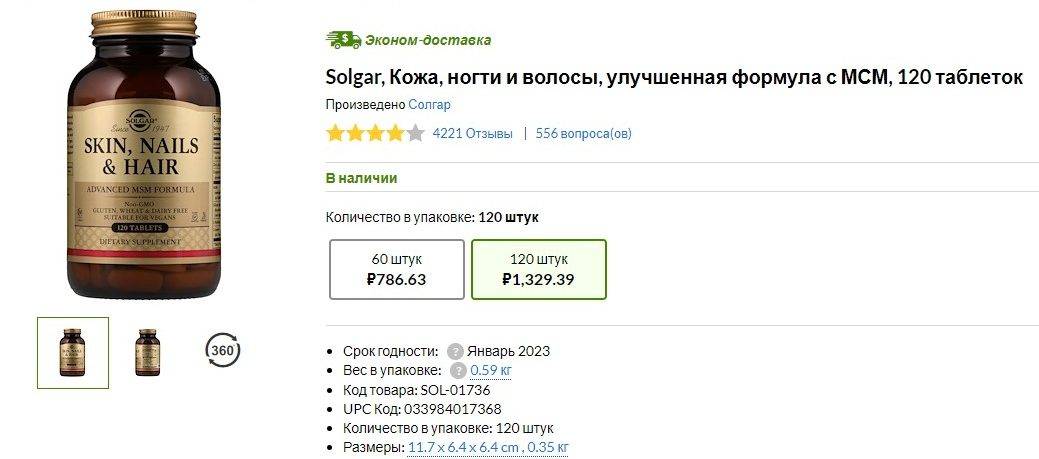The image size is (1039, 459).
Task: Click the 0.59 кг package weight link
Action: 491,370
